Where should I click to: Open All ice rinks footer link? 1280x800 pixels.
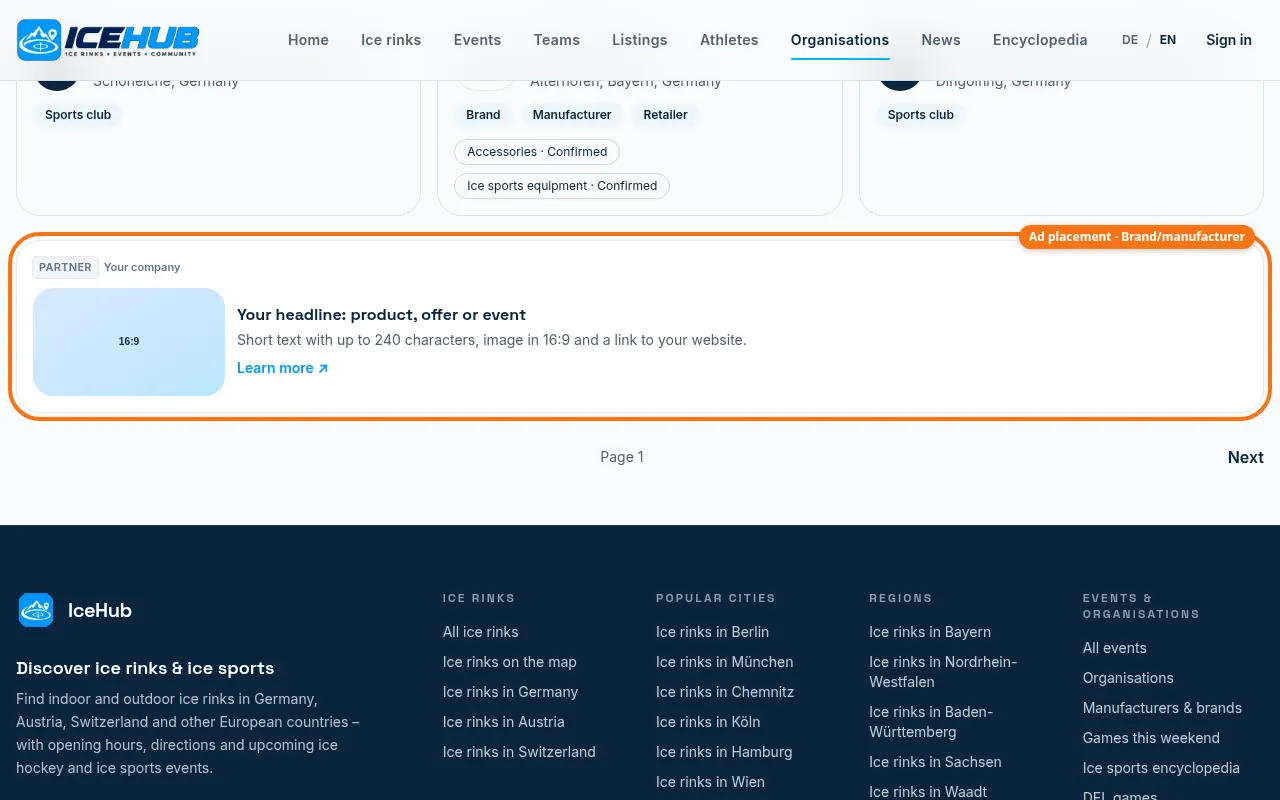[481, 632]
